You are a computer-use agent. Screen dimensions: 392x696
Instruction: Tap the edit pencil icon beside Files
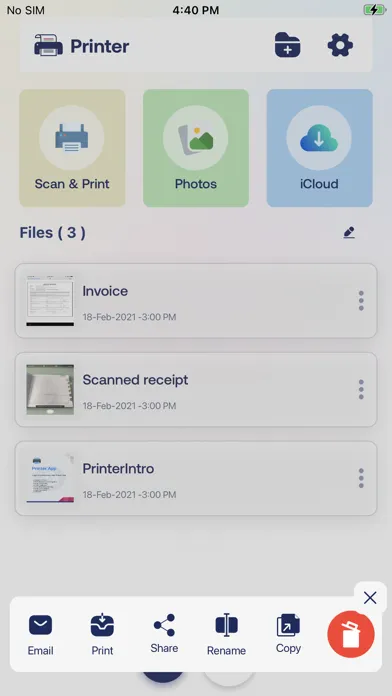coord(349,233)
